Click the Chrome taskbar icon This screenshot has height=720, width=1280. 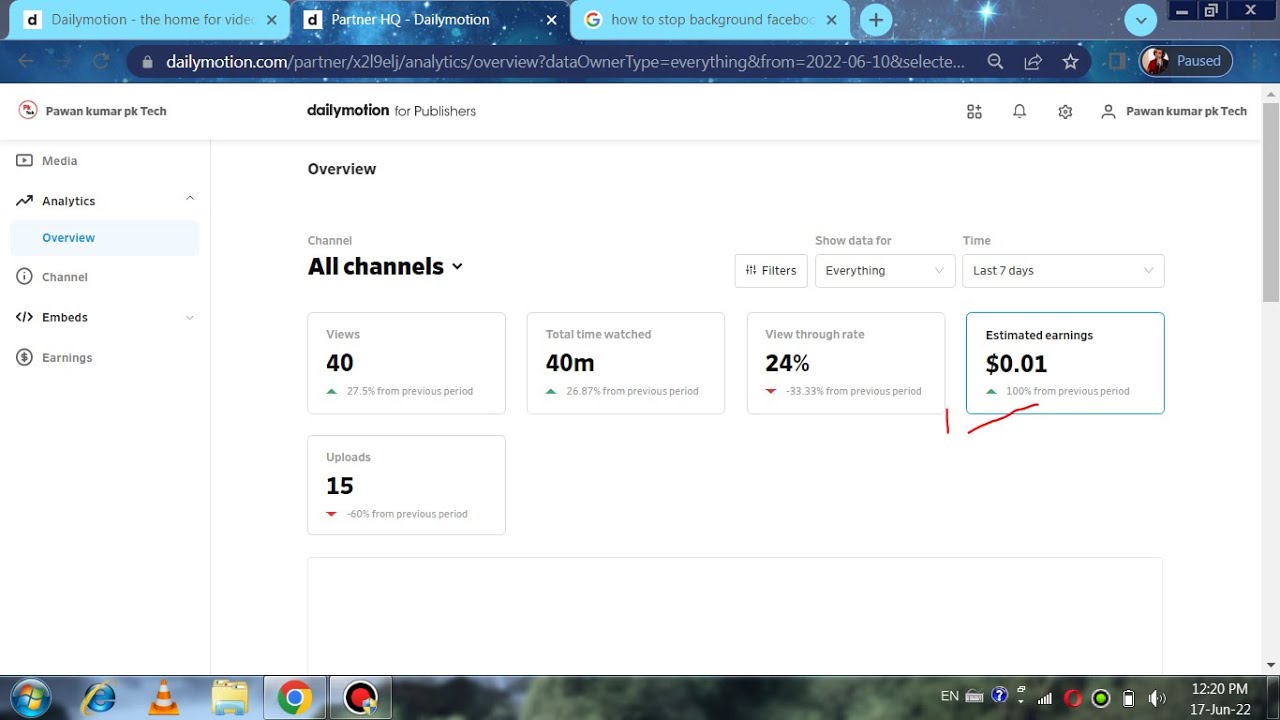(294, 698)
